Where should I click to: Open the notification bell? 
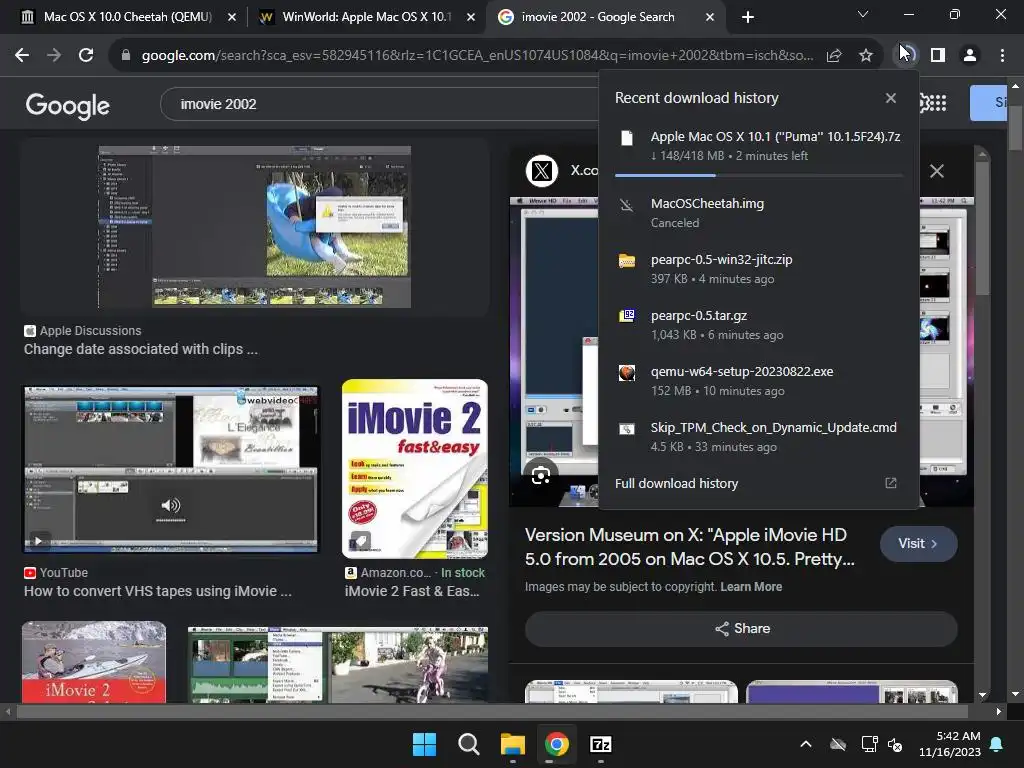click(x=997, y=744)
